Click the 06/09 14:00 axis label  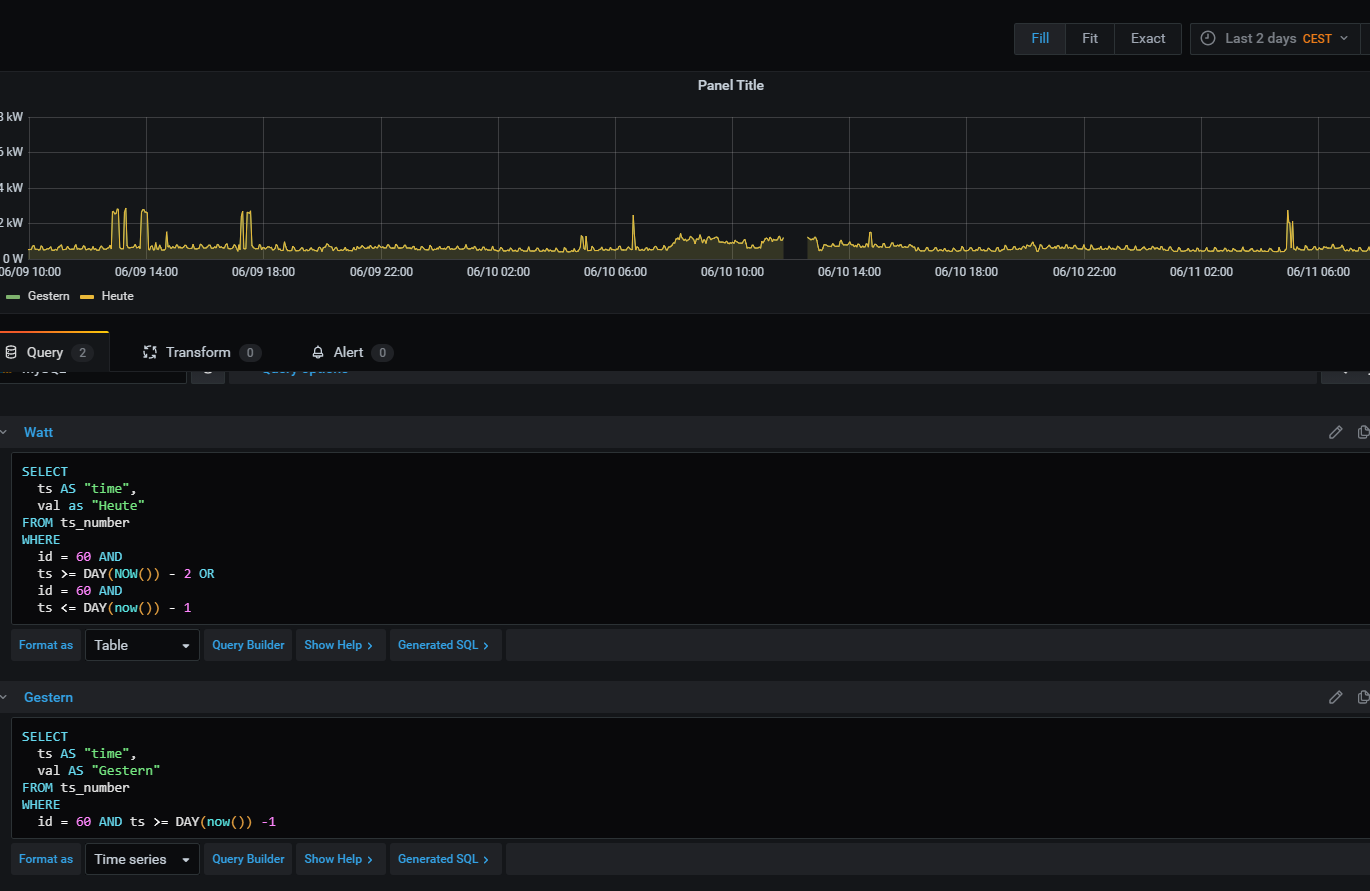(146, 272)
